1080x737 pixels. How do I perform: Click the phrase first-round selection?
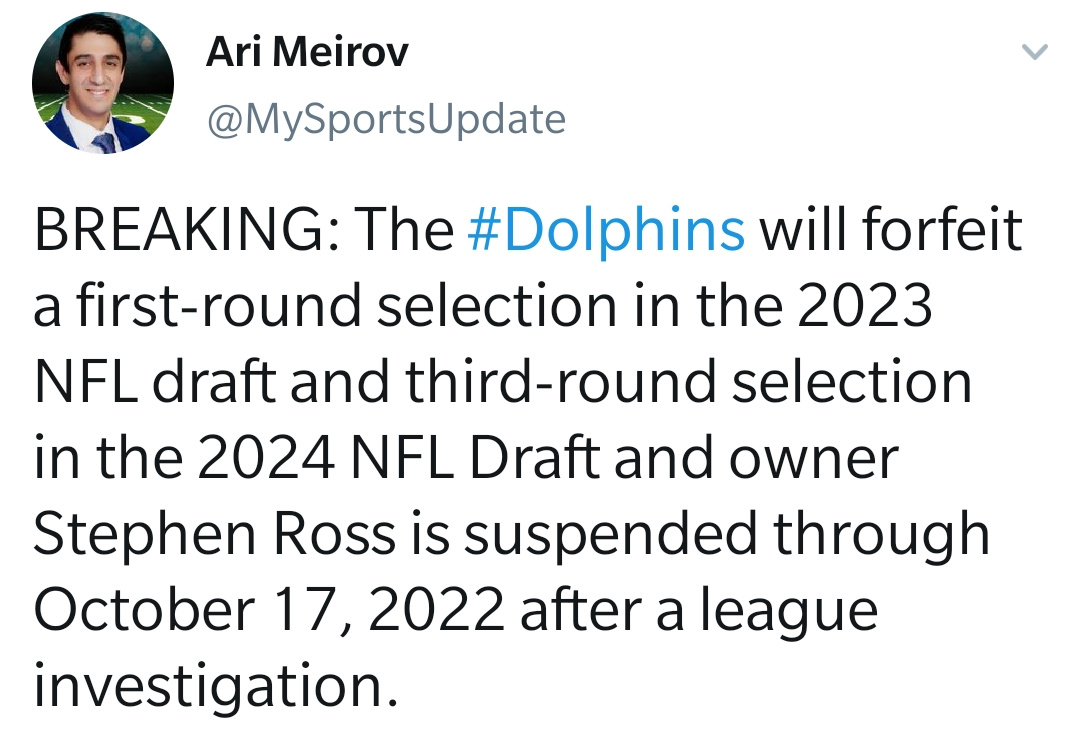pos(346,305)
